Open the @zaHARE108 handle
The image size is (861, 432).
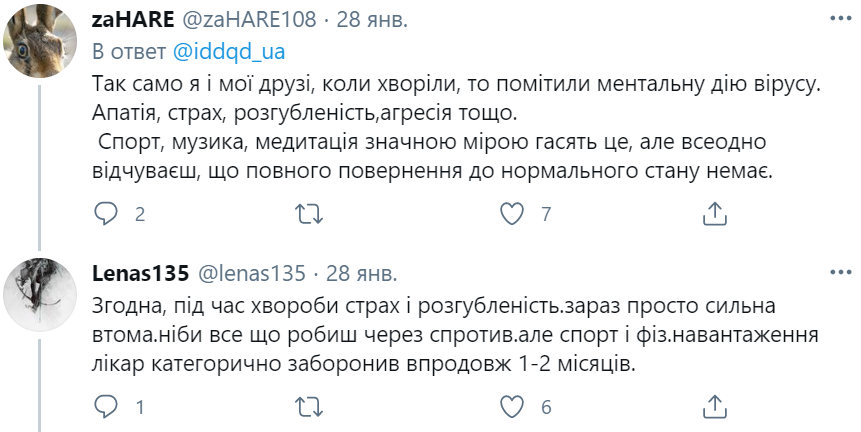246,19
